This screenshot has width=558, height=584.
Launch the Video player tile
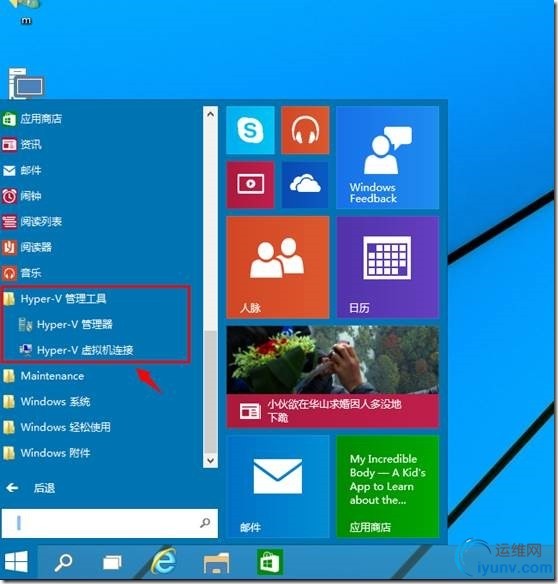[250, 184]
